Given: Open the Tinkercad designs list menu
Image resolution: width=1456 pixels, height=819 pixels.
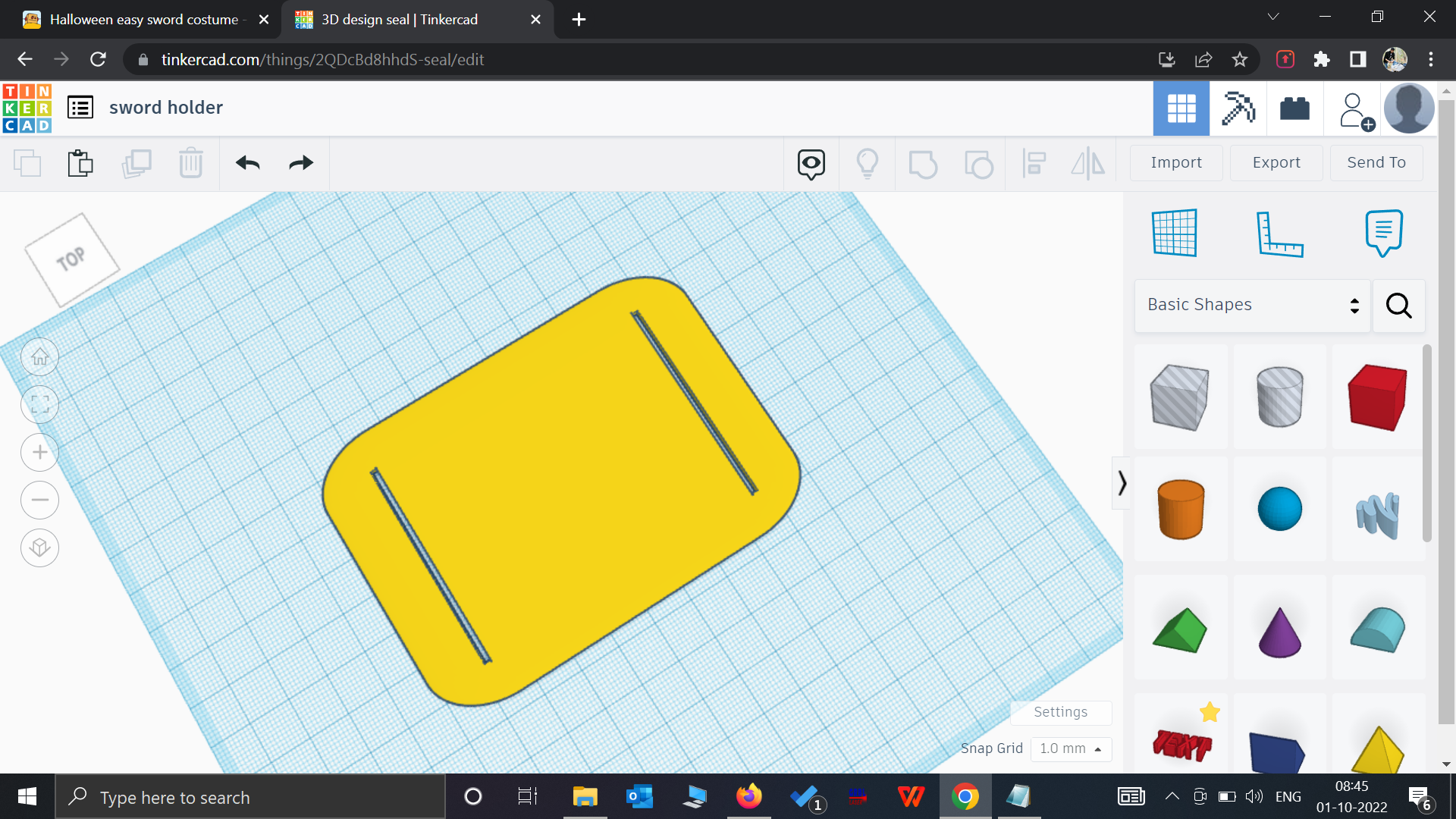Looking at the screenshot, I should click(80, 107).
